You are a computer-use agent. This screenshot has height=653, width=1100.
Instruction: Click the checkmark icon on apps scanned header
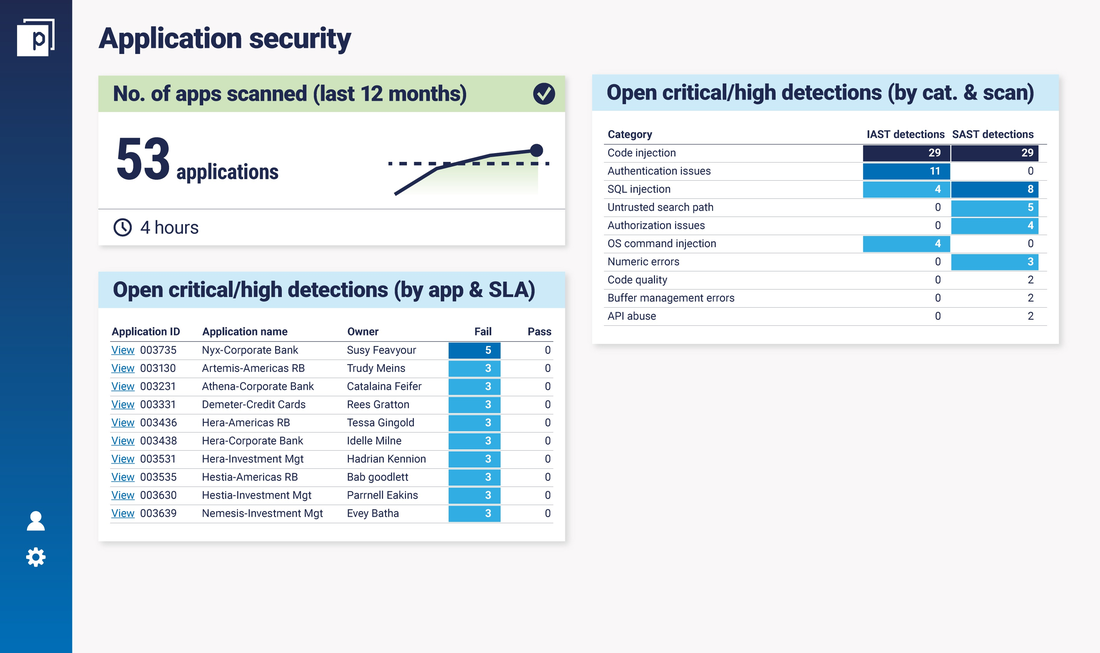point(544,94)
